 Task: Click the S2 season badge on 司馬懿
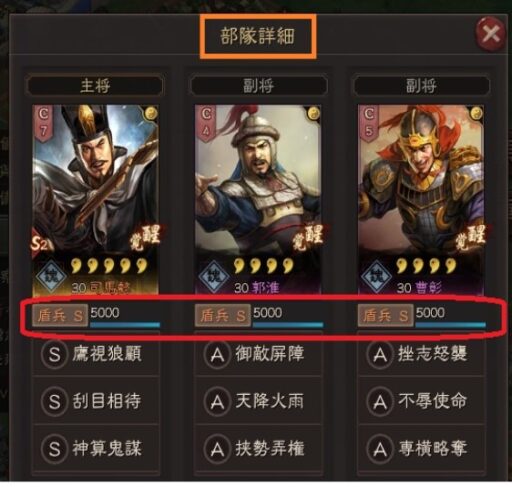point(42,244)
